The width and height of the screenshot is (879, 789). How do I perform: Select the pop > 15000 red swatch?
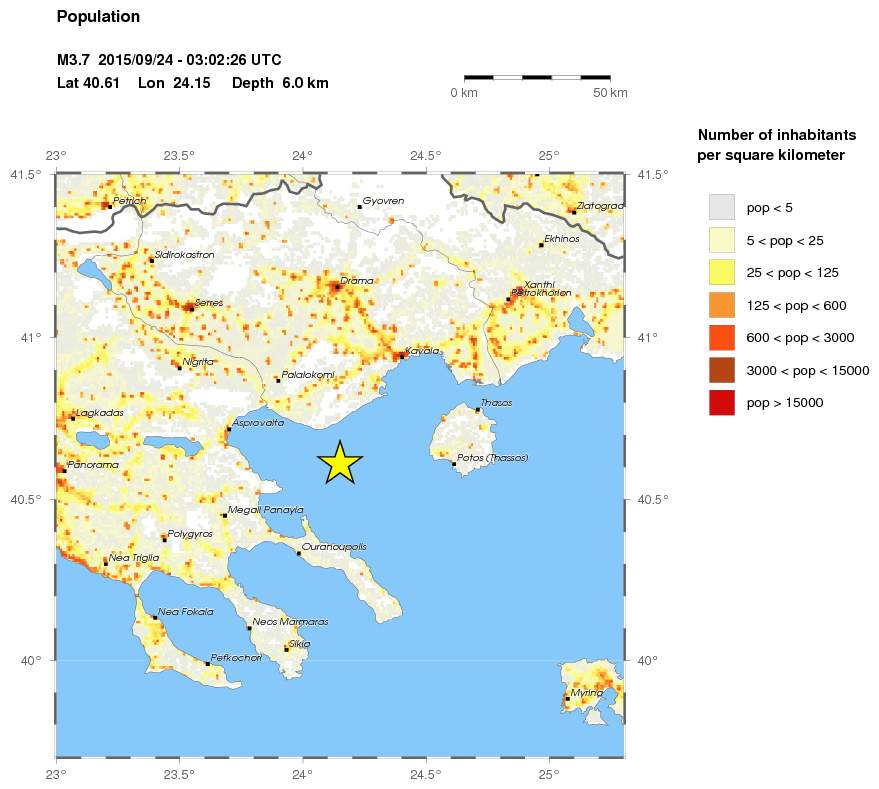point(721,403)
